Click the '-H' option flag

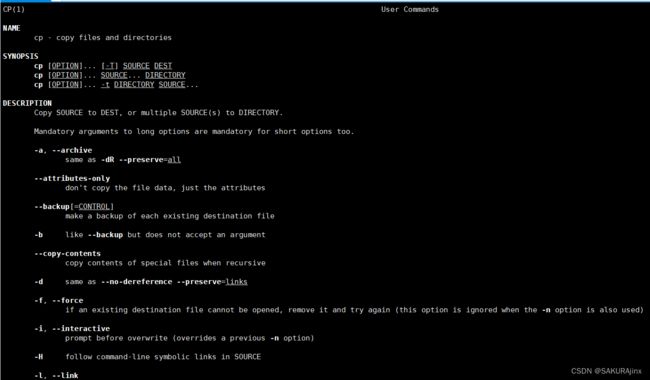pyautogui.click(x=39, y=356)
